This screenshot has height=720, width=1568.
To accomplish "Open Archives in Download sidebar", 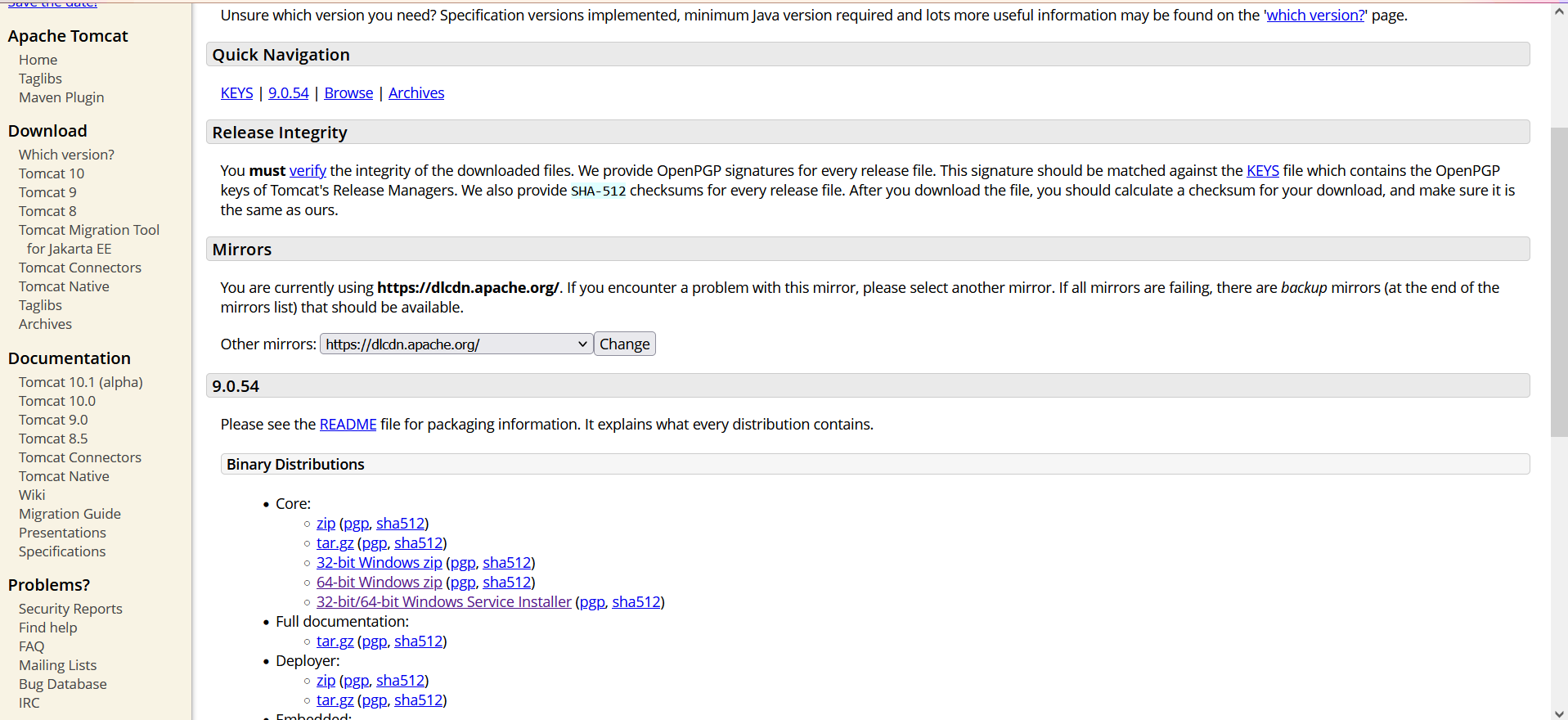I will [45, 324].
